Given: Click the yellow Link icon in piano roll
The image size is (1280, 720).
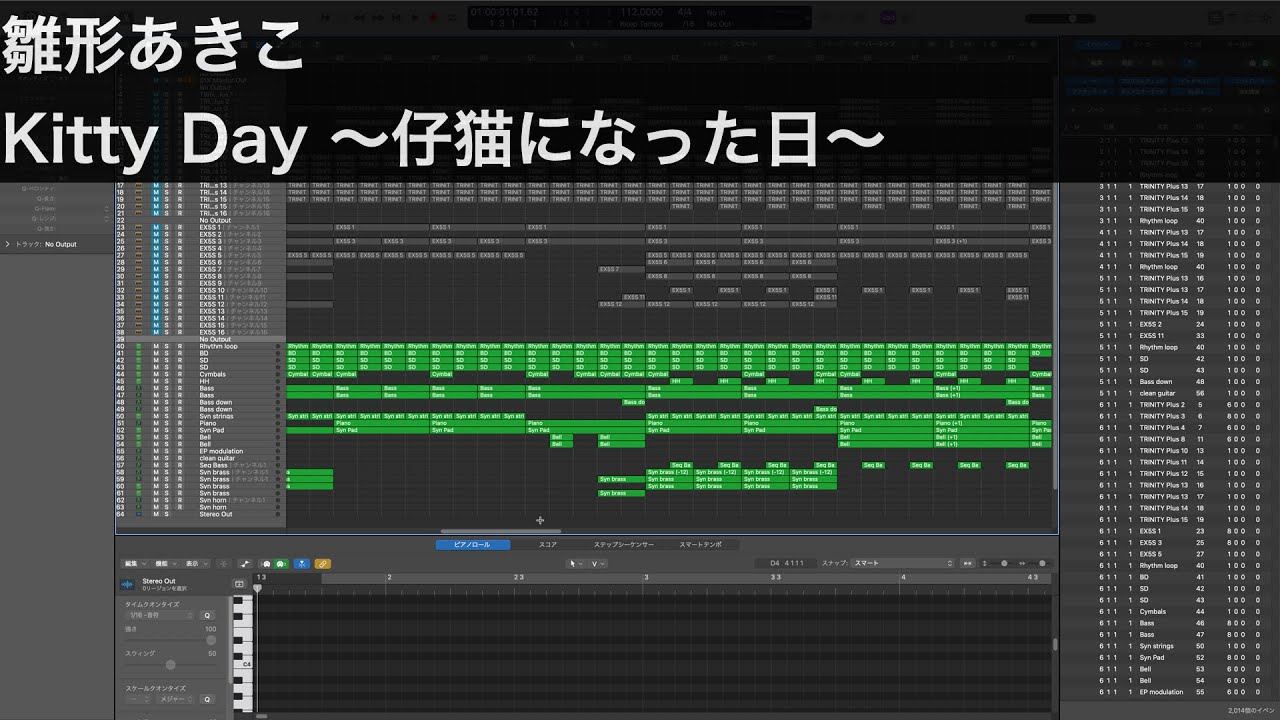Looking at the screenshot, I should point(323,563).
